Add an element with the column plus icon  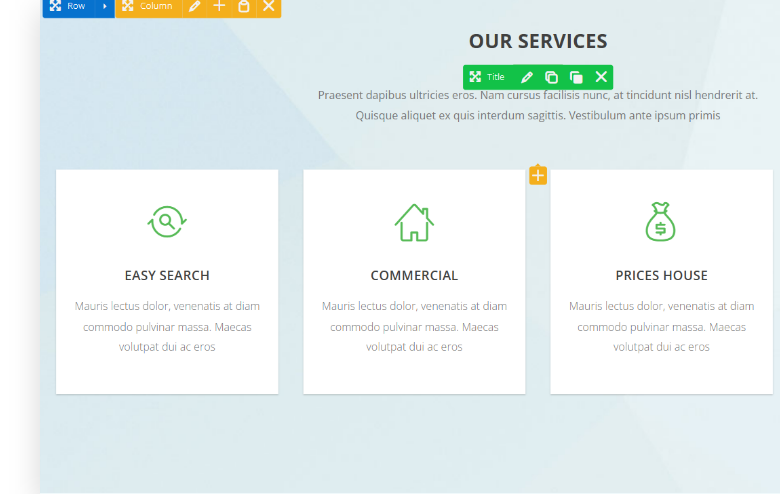tap(219, 6)
